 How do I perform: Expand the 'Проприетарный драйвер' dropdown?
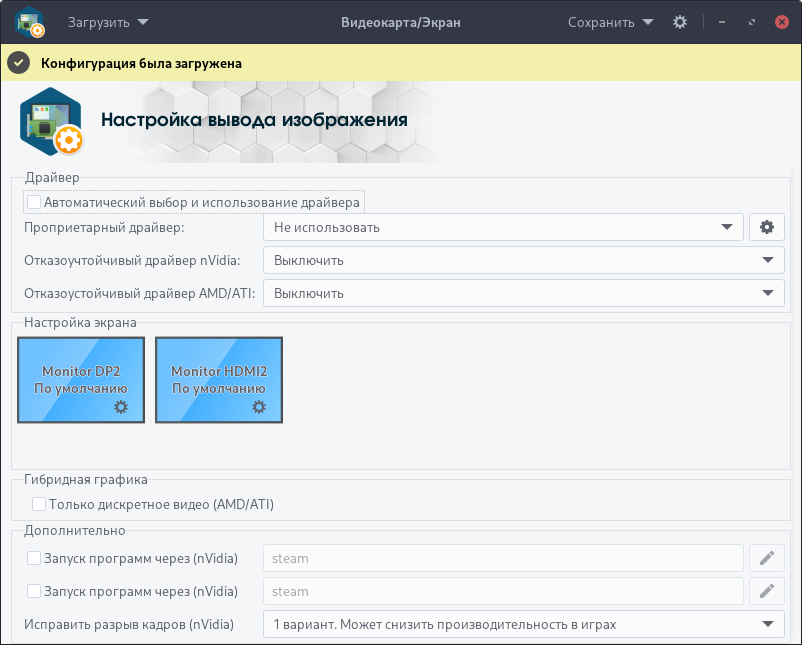click(x=504, y=227)
